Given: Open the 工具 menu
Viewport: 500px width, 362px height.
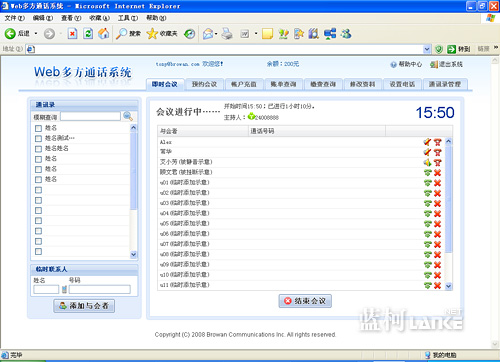Looking at the screenshot, I should click(128, 18).
